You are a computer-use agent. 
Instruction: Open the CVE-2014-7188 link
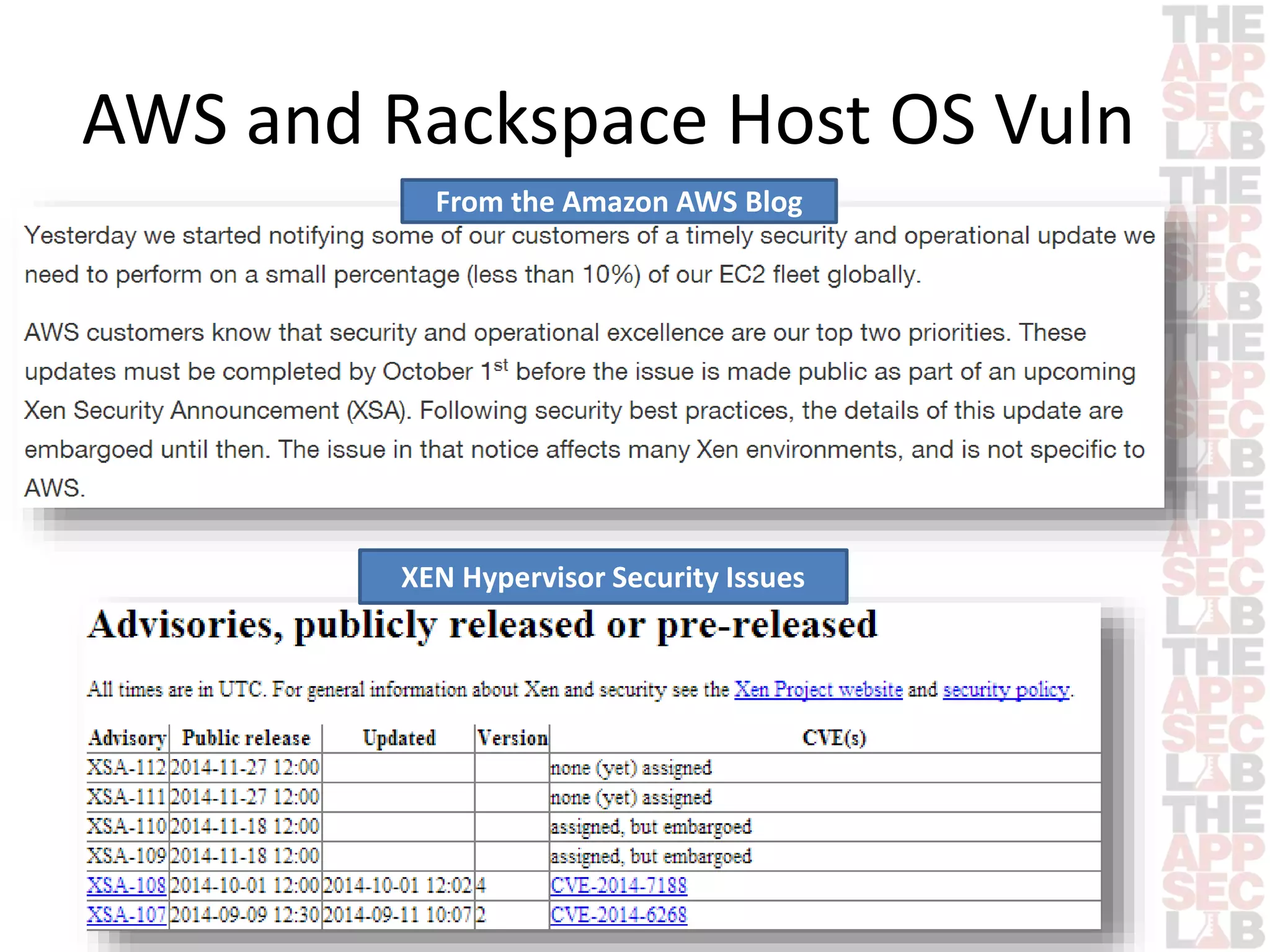(x=618, y=885)
